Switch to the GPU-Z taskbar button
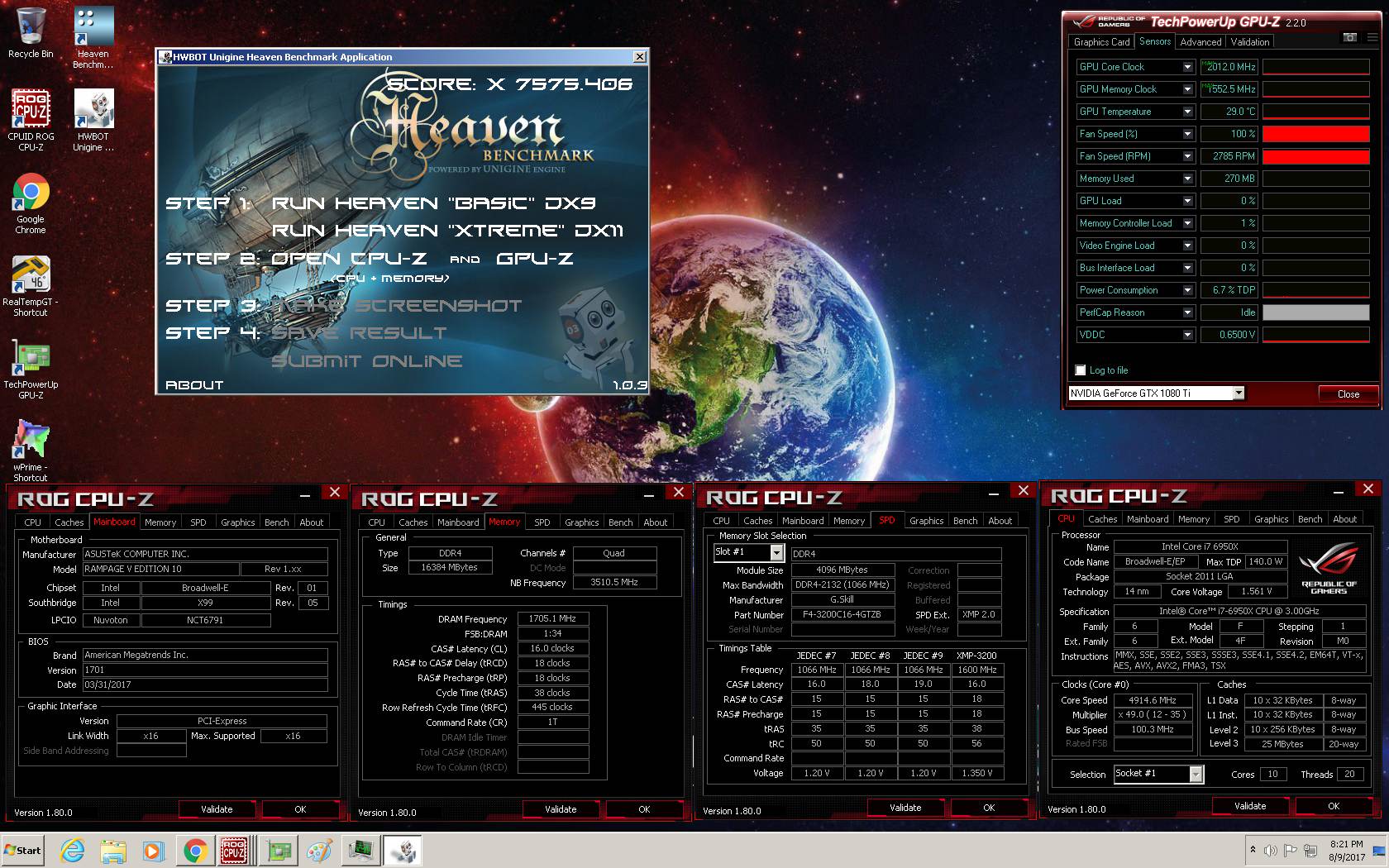Image resolution: width=1389 pixels, height=868 pixels. pyautogui.click(x=279, y=851)
